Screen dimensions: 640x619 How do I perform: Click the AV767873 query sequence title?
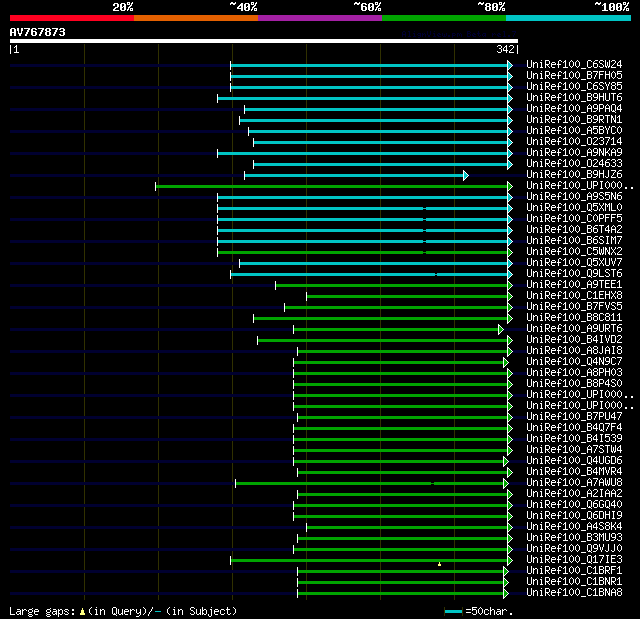(x=38, y=32)
